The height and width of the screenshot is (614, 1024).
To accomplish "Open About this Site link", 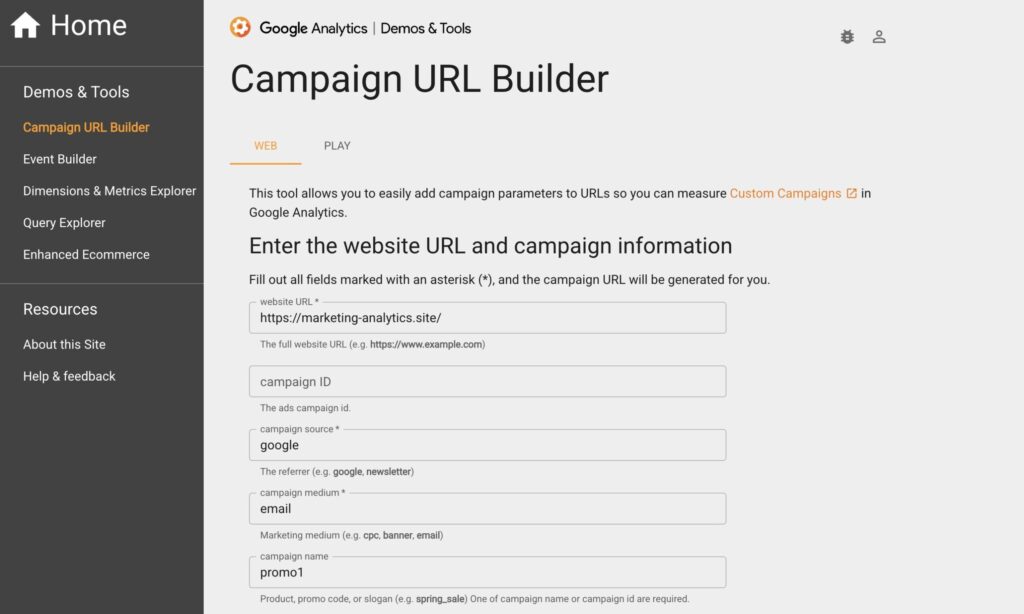I will pos(64,344).
